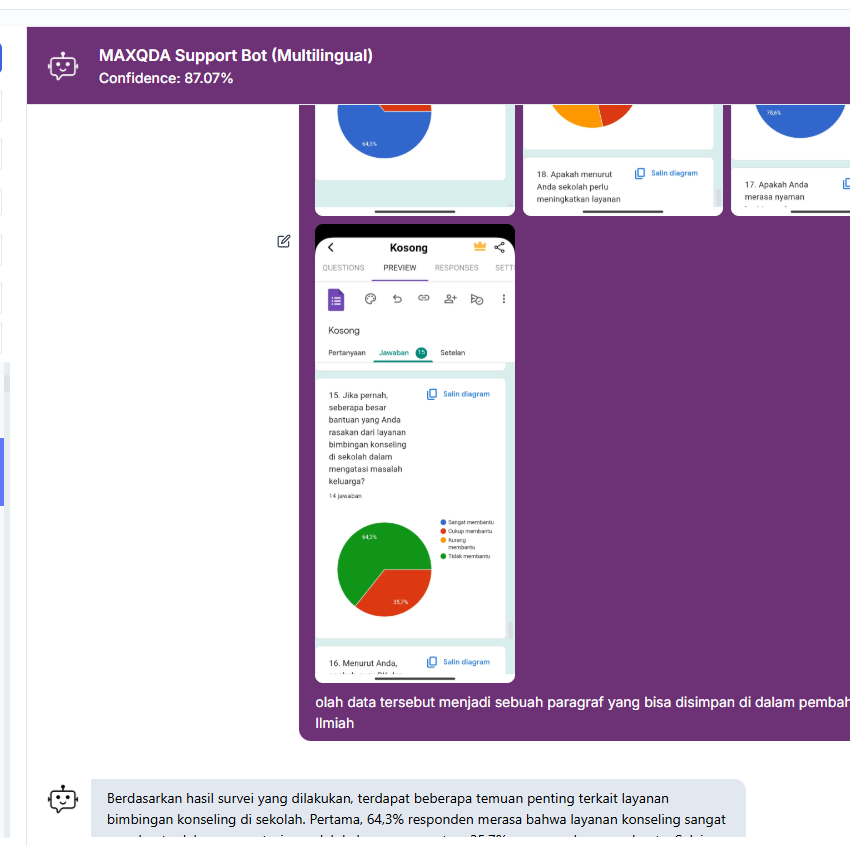This screenshot has width=850, height=846.
Task: Open the three-dot more options menu
Action: (x=504, y=299)
